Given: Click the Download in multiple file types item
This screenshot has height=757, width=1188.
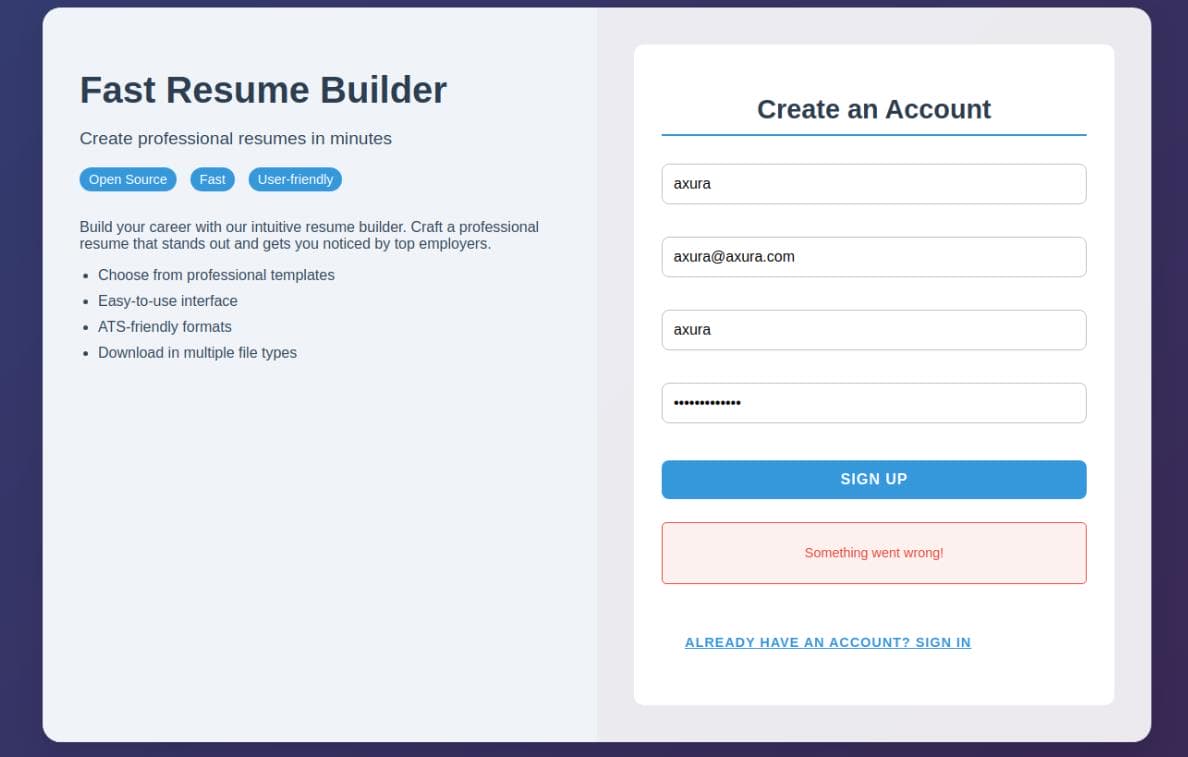Looking at the screenshot, I should click(x=197, y=352).
